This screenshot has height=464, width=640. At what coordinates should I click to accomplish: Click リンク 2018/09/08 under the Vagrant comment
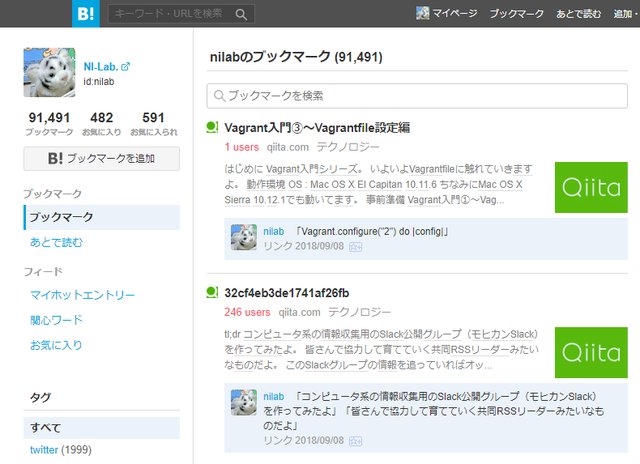[304, 246]
